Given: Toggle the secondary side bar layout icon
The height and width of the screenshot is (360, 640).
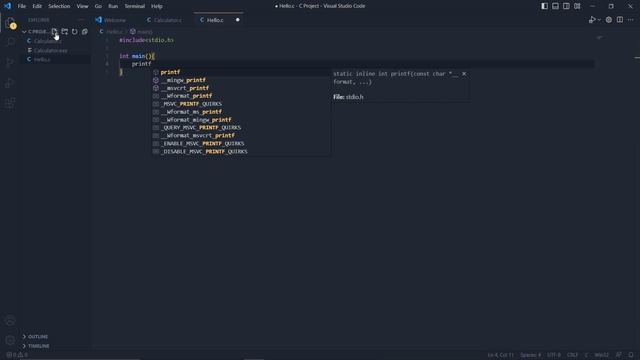Looking at the screenshot, I should tap(566, 6).
